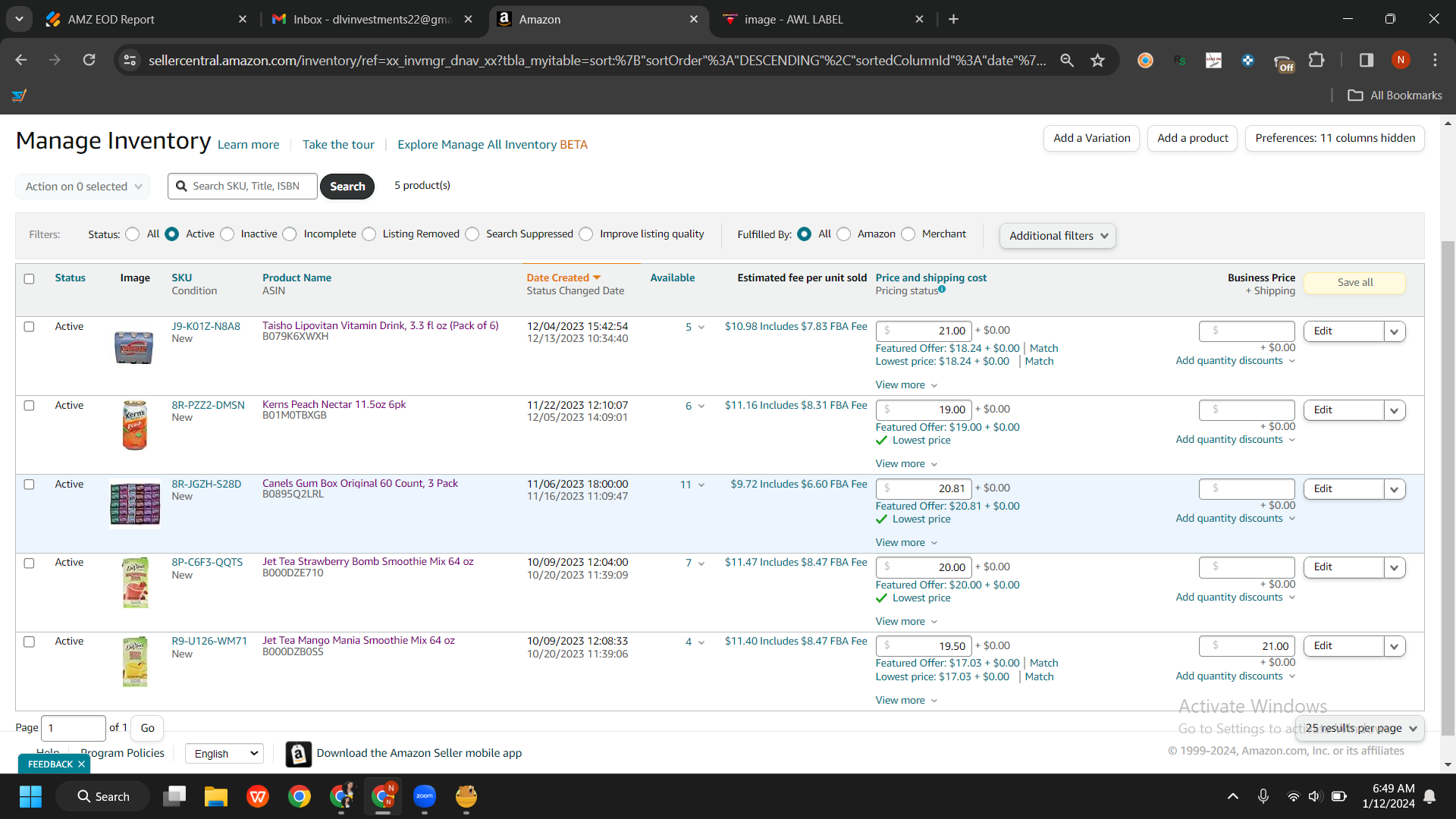Click Explore Manage All Inventory BETA link

(492, 145)
